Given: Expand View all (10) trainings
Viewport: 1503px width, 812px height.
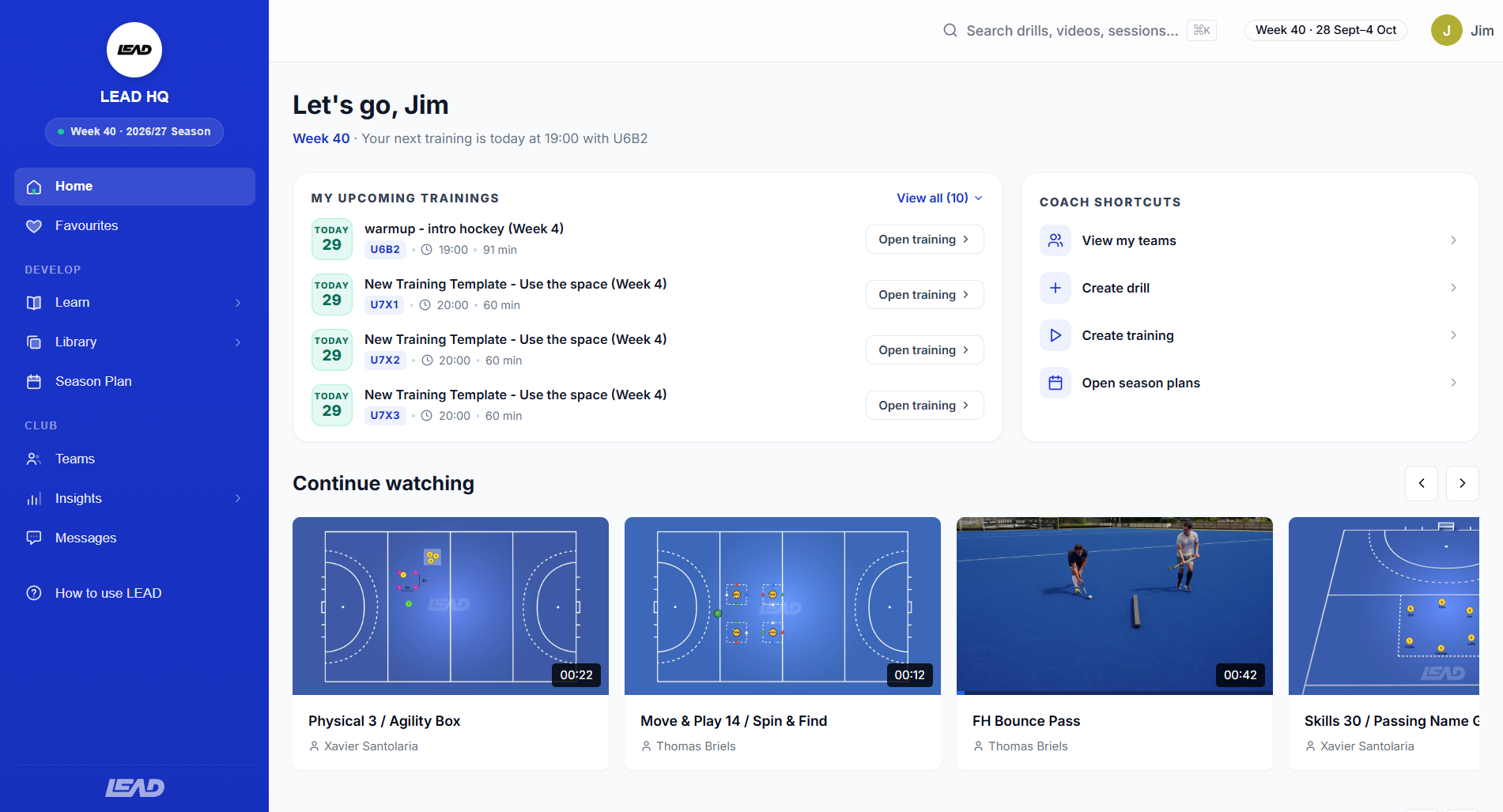Looking at the screenshot, I should click(x=939, y=198).
